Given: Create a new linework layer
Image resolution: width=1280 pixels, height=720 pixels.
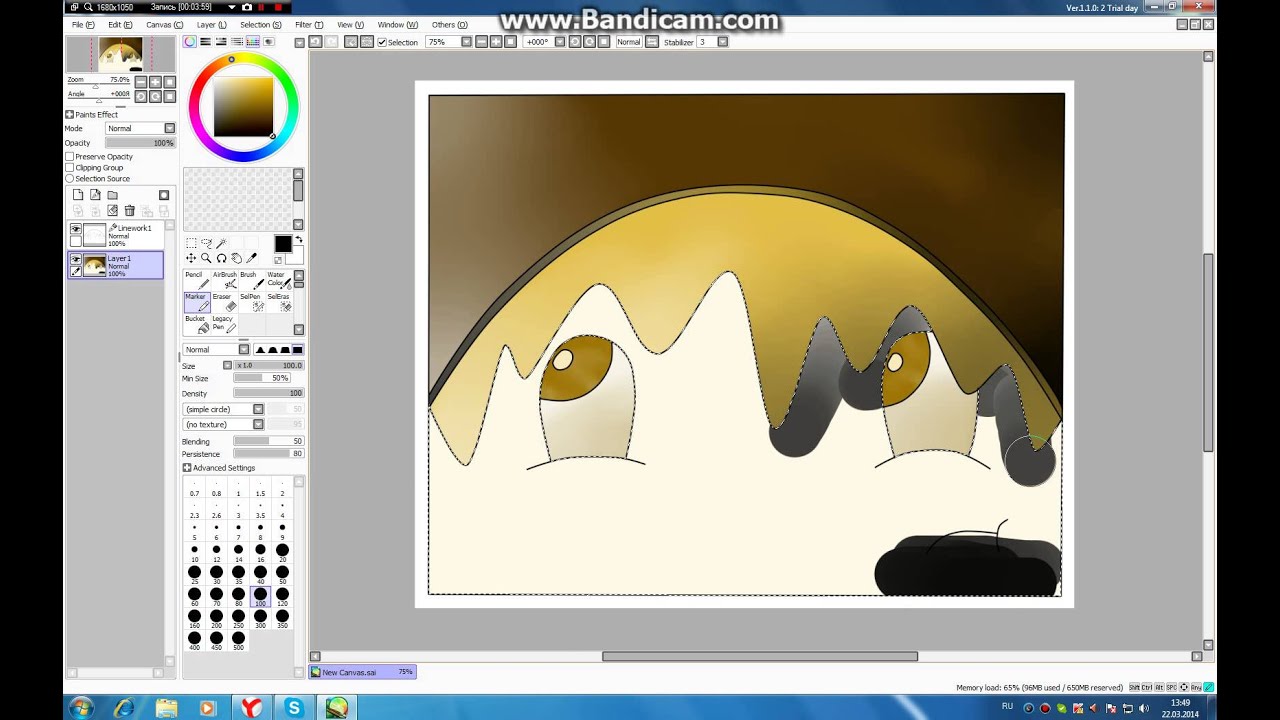Looking at the screenshot, I should click(95, 195).
